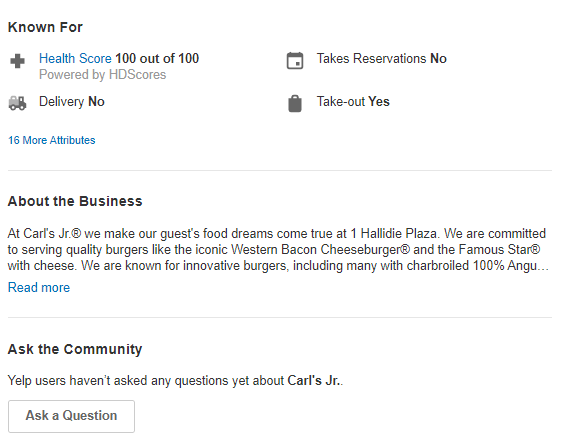Click the About the Business heading

click(75, 201)
